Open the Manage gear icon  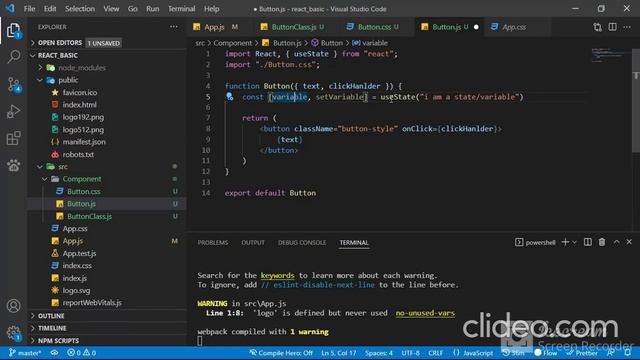click(13, 333)
